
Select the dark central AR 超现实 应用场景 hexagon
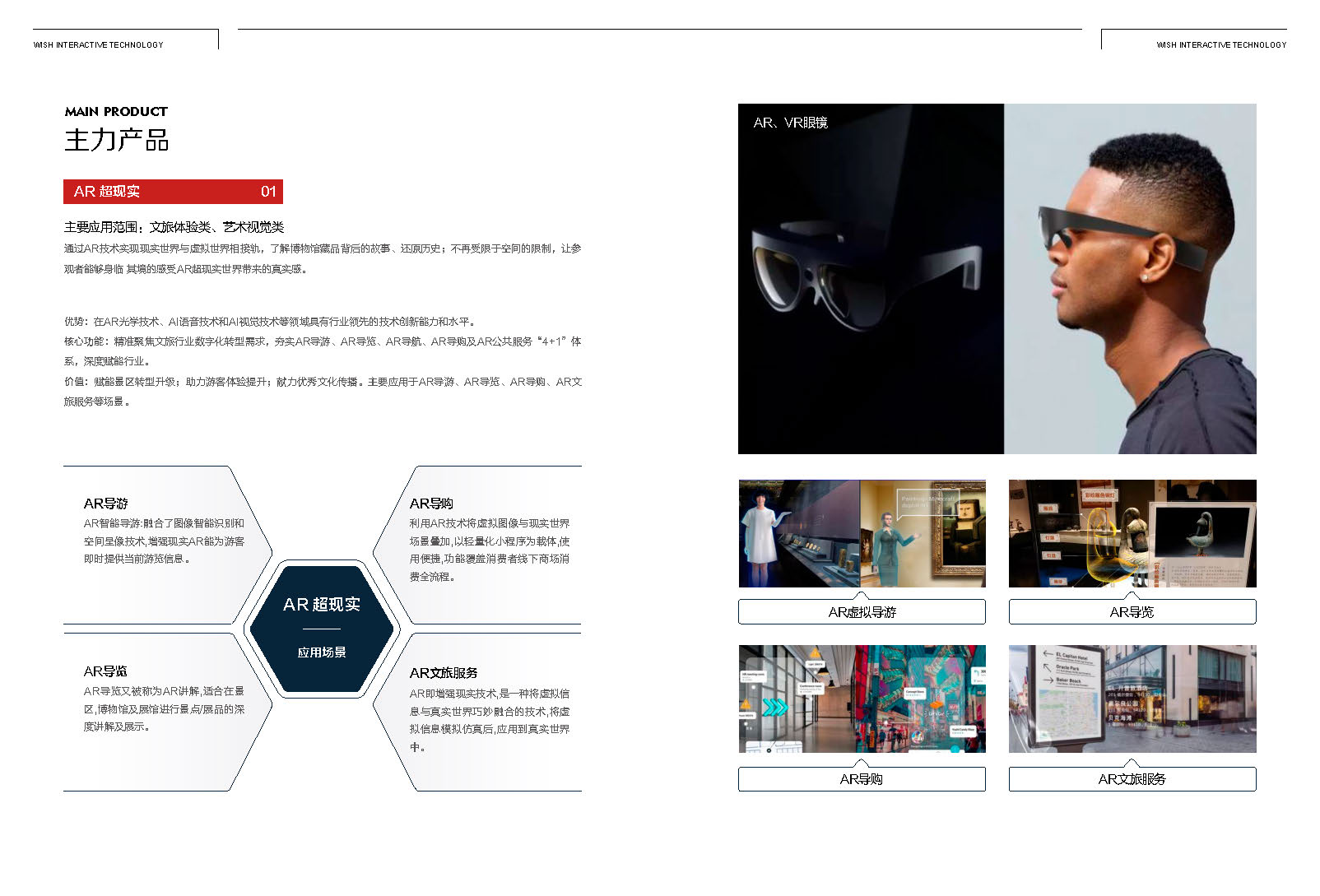(x=322, y=629)
